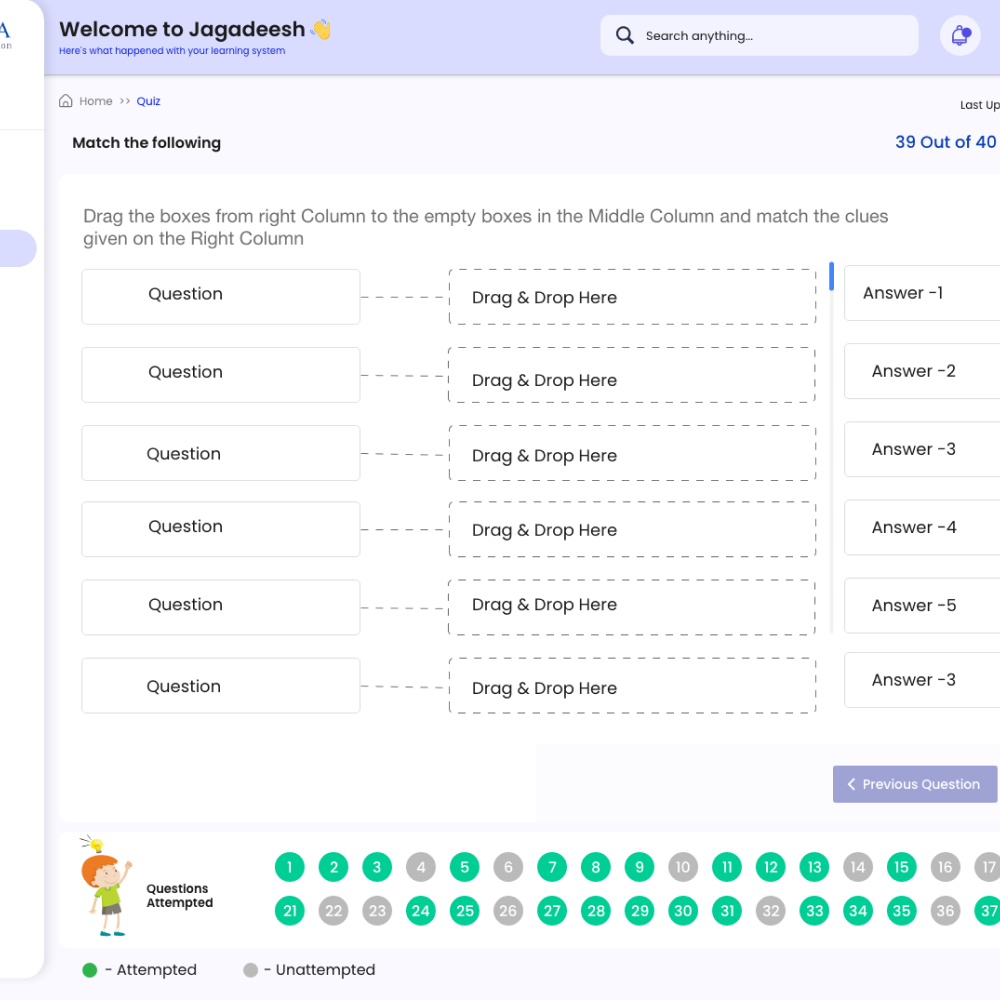Click the first Drag & Drop Here box

point(632,297)
